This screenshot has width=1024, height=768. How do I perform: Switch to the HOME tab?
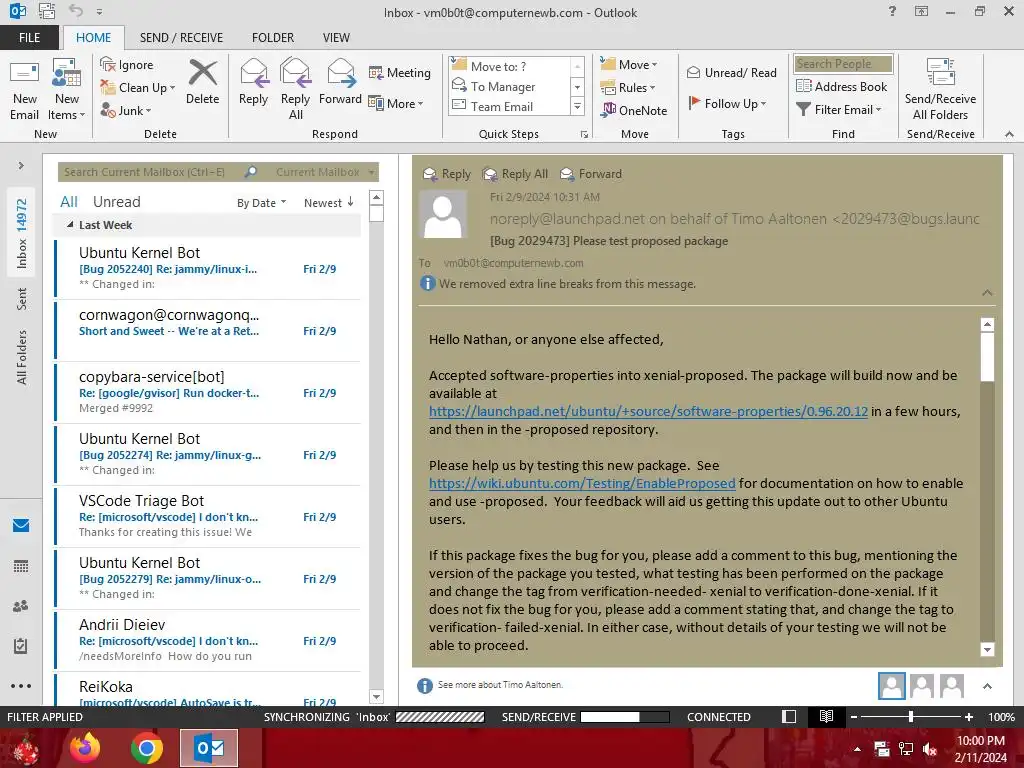point(93,37)
